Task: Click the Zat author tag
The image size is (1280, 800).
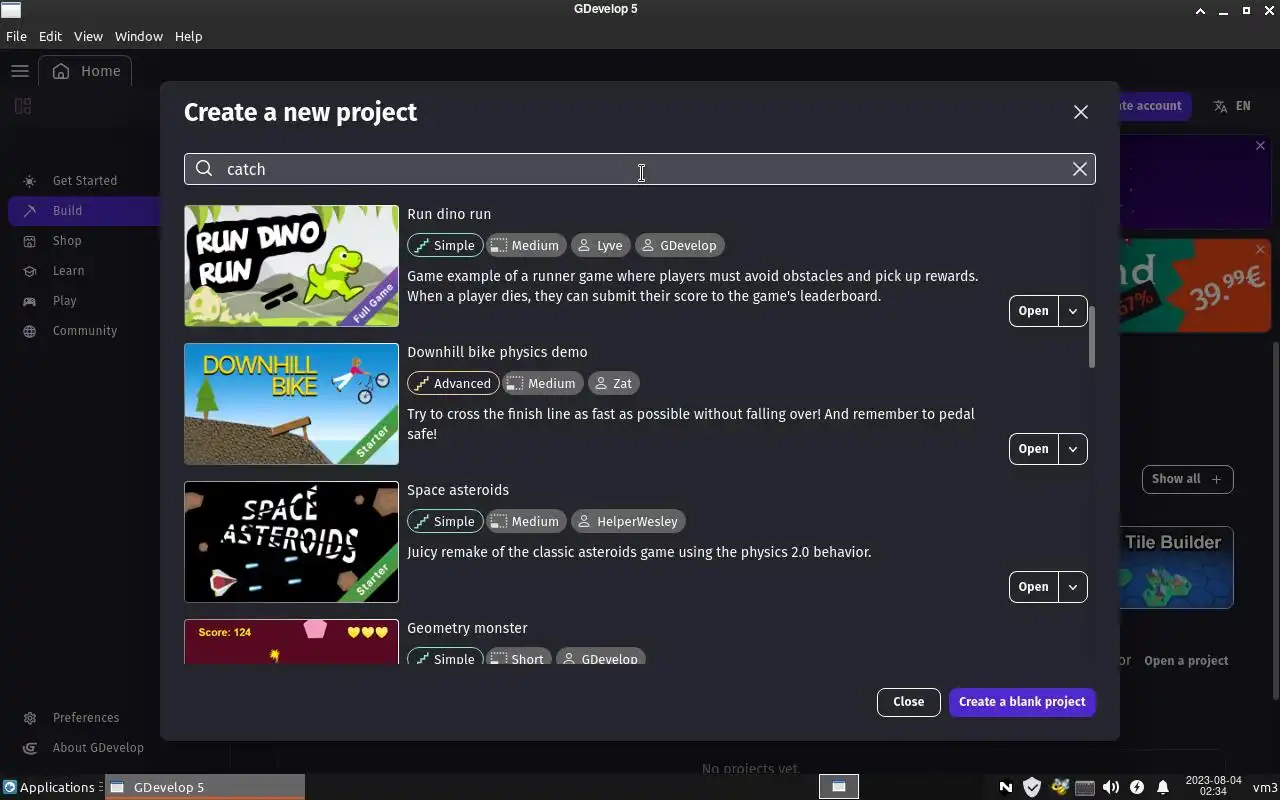Action: click(614, 383)
